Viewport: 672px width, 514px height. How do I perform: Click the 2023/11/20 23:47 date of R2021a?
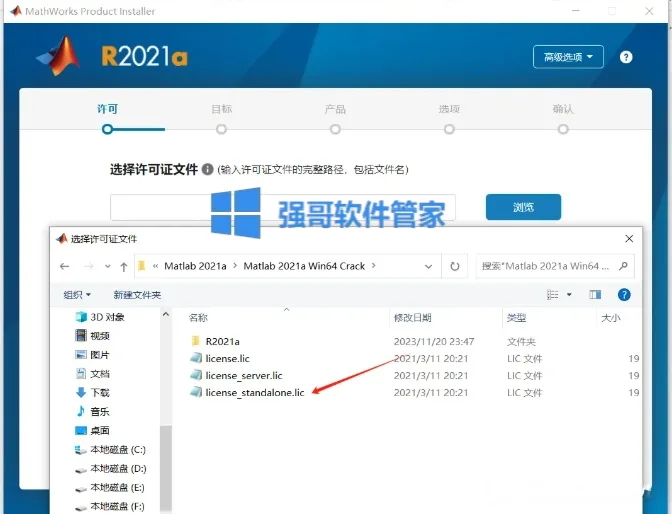[x=434, y=342]
